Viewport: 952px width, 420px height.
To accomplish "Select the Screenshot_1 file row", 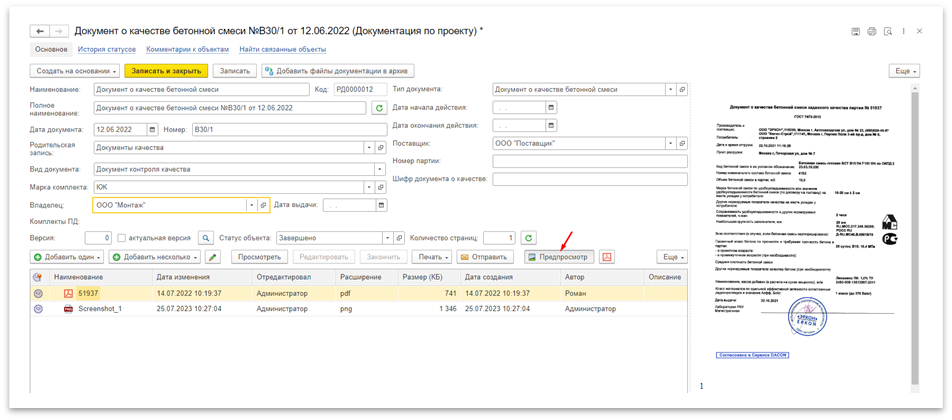I will [100, 310].
